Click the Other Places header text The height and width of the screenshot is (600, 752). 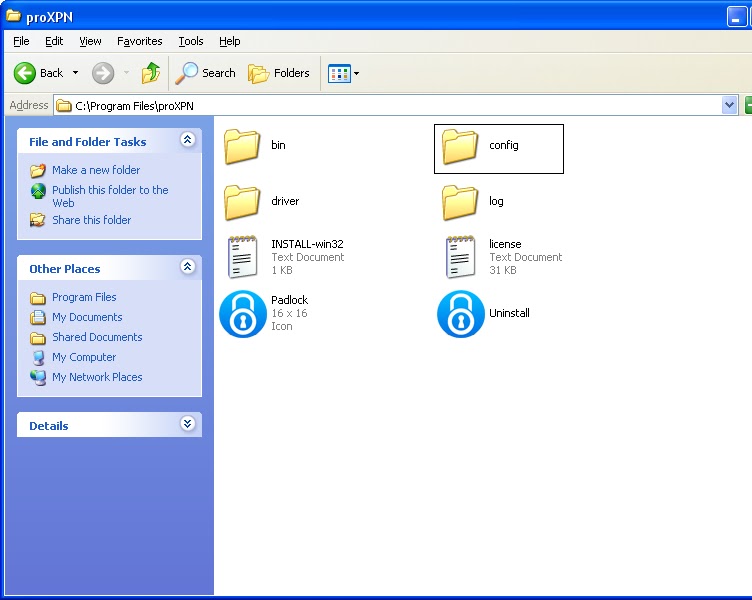65,269
